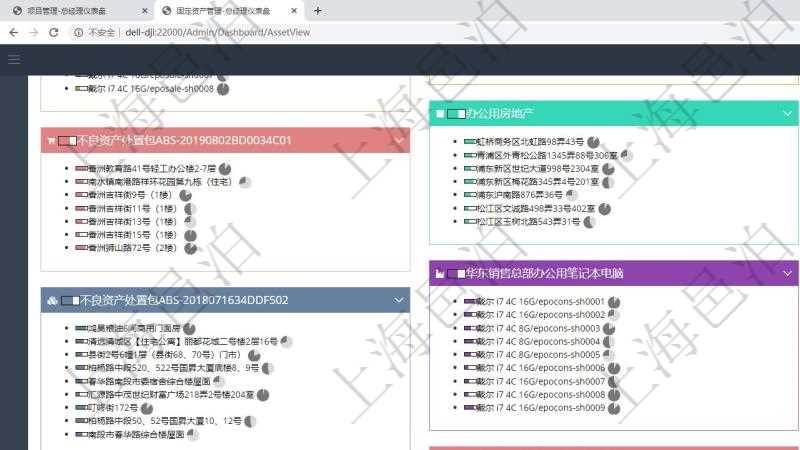
Task: Collapse the 办公用房地产 panel
Action: click(x=787, y=113)
